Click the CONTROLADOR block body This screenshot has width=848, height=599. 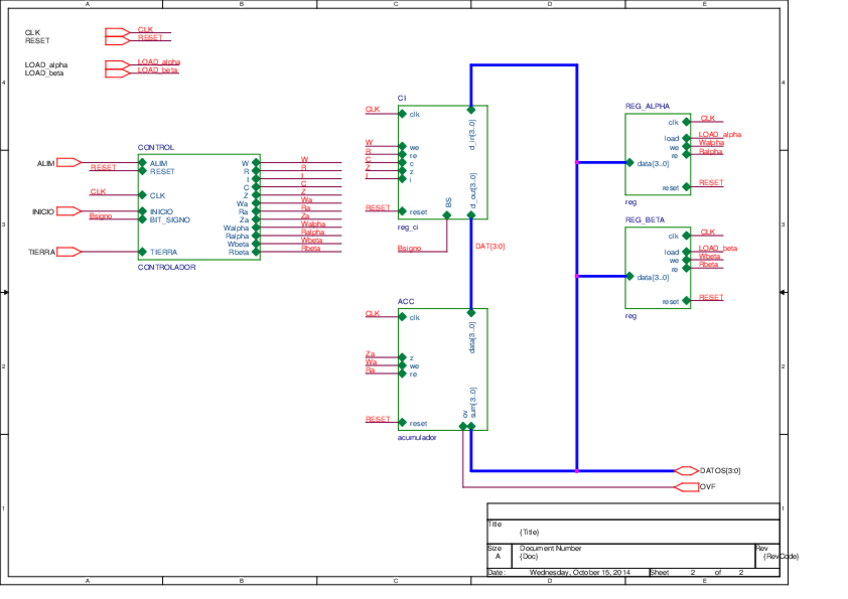pos(198,207)
